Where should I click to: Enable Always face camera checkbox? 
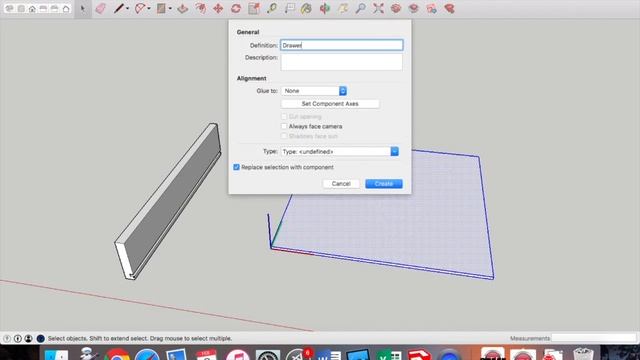point(284,127)
